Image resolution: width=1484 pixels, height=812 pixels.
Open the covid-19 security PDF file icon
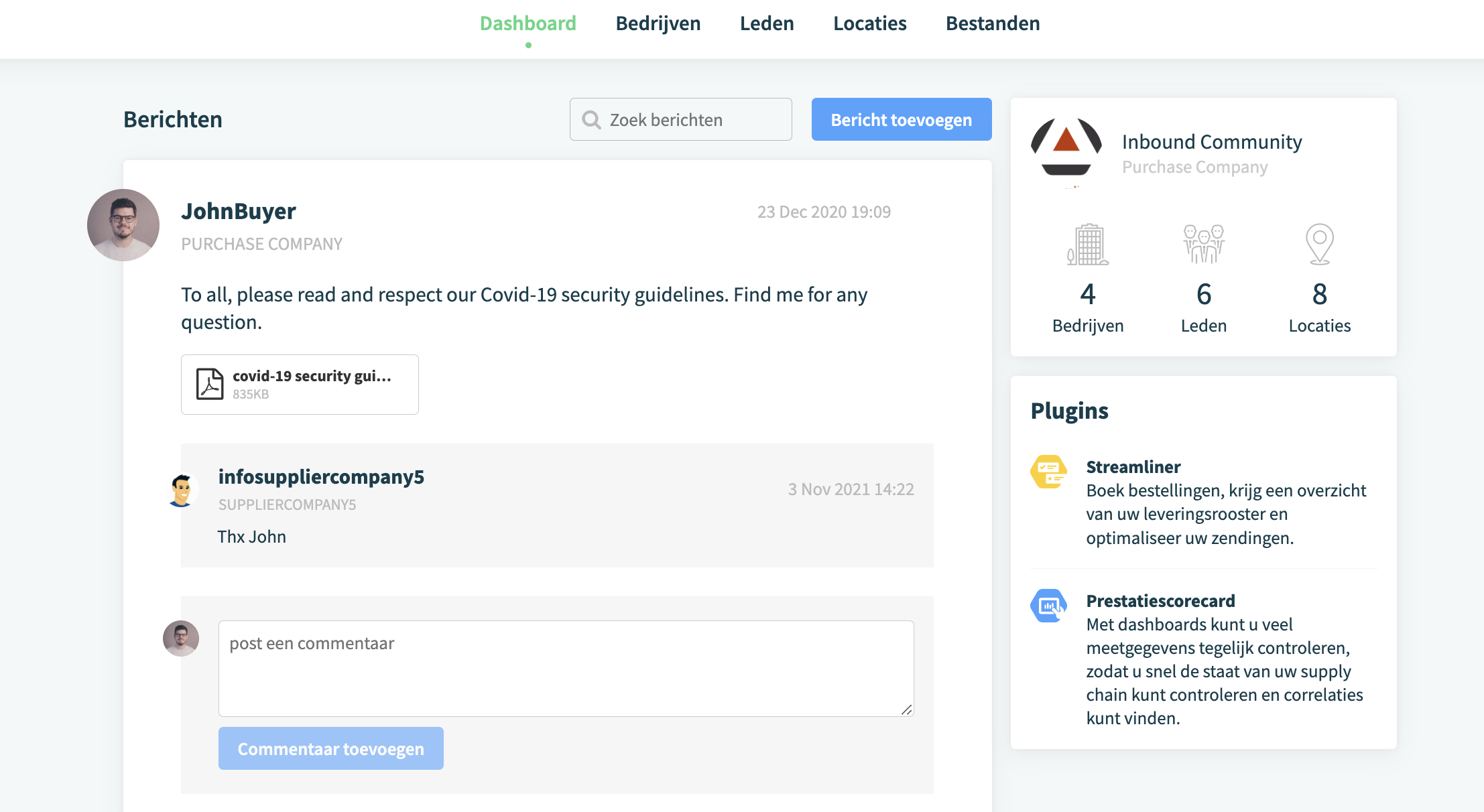pyautogui.click(x=210, y=384)
